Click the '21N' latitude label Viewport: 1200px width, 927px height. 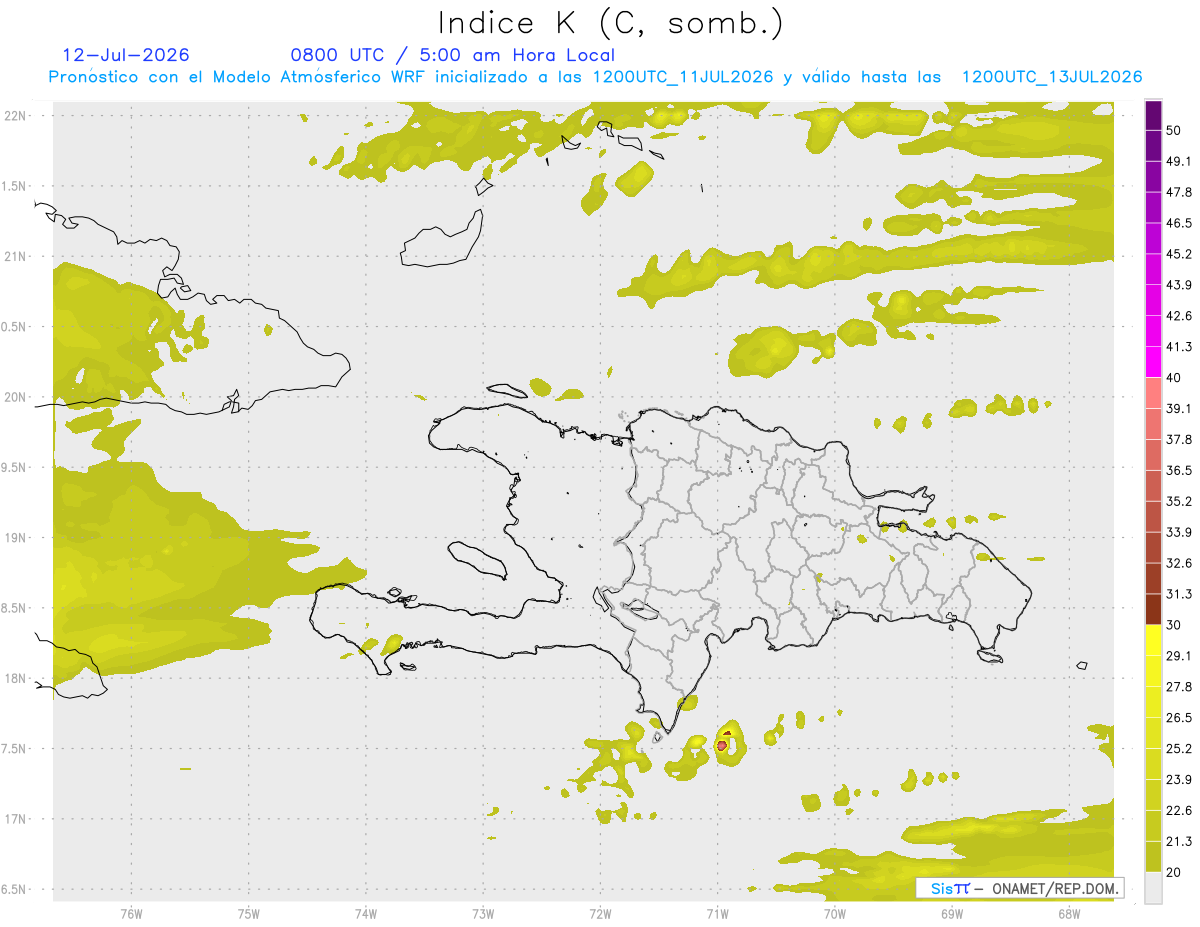16,256
